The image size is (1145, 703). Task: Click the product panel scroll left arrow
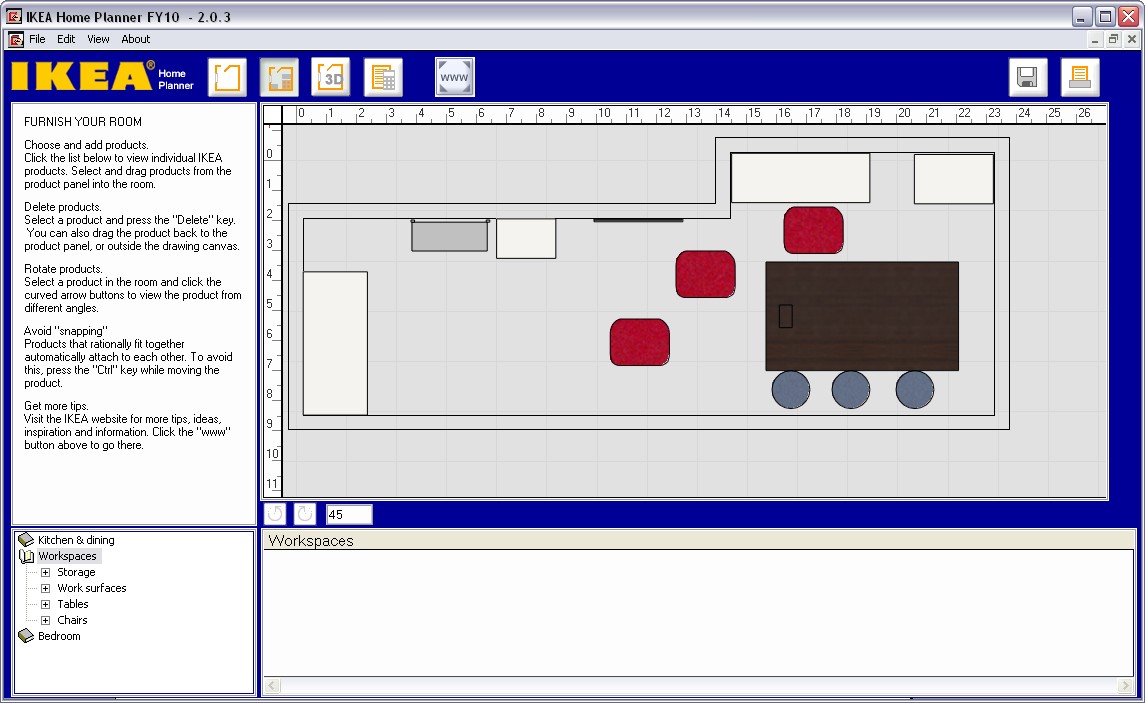[272, 686]
